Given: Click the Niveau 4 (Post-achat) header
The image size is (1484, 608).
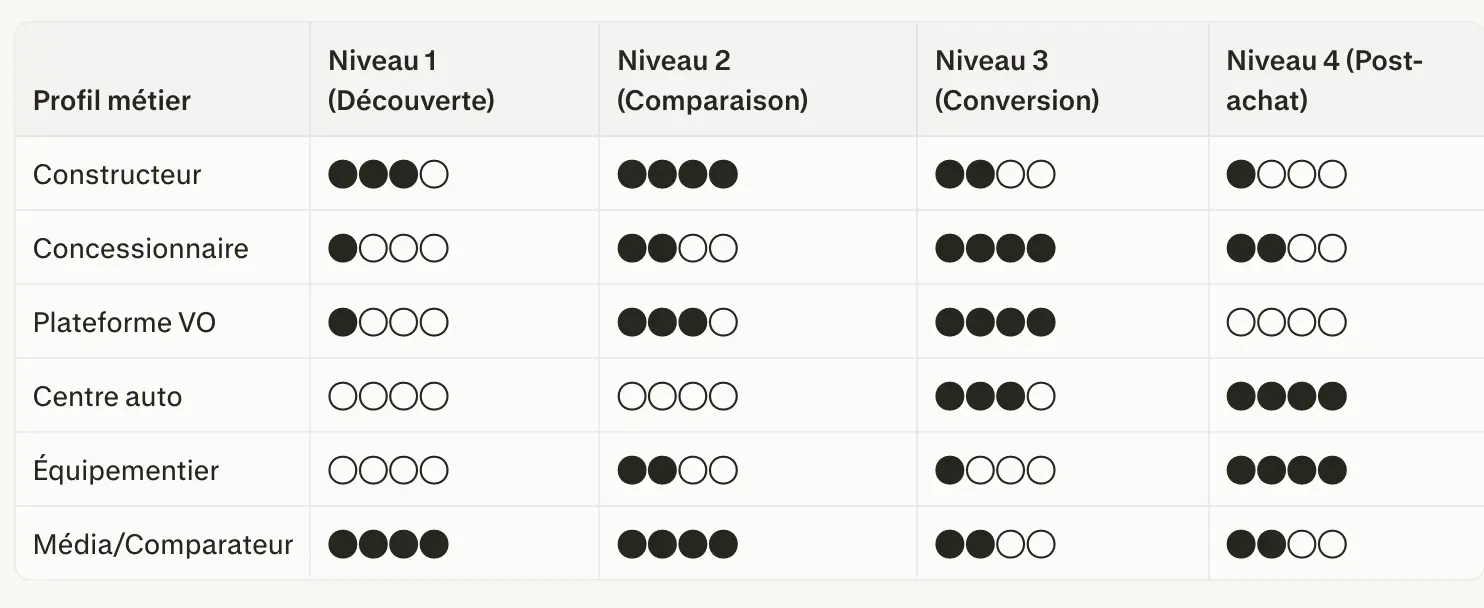Looking at the screenshot, I should (1324, 80).
